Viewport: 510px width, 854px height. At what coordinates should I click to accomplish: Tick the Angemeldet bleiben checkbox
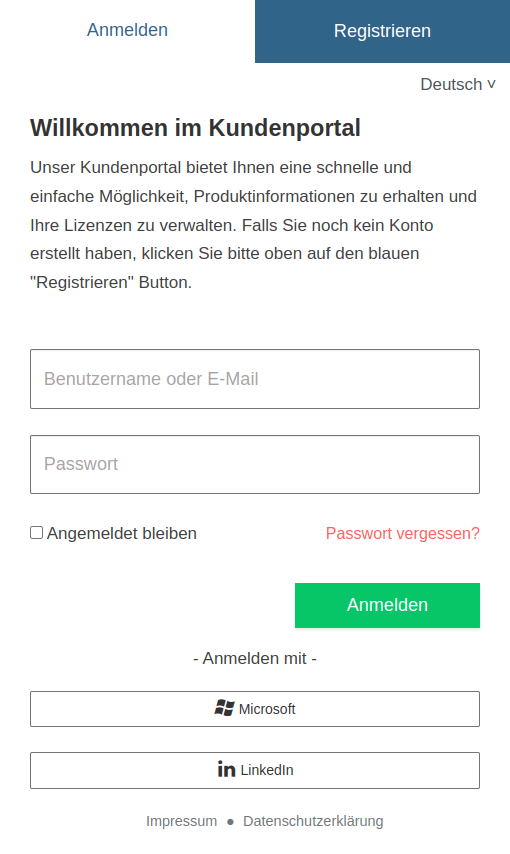click(37, 533)
